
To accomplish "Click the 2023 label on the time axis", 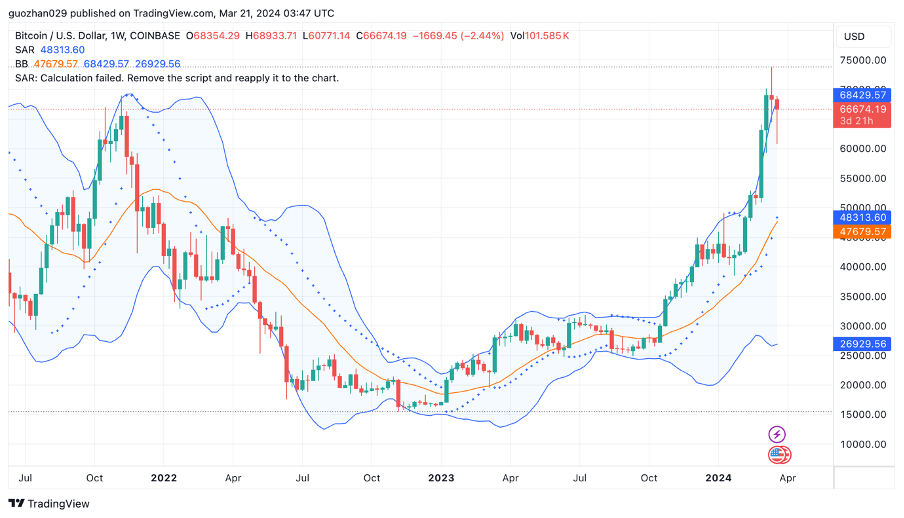I will point(441,478).
